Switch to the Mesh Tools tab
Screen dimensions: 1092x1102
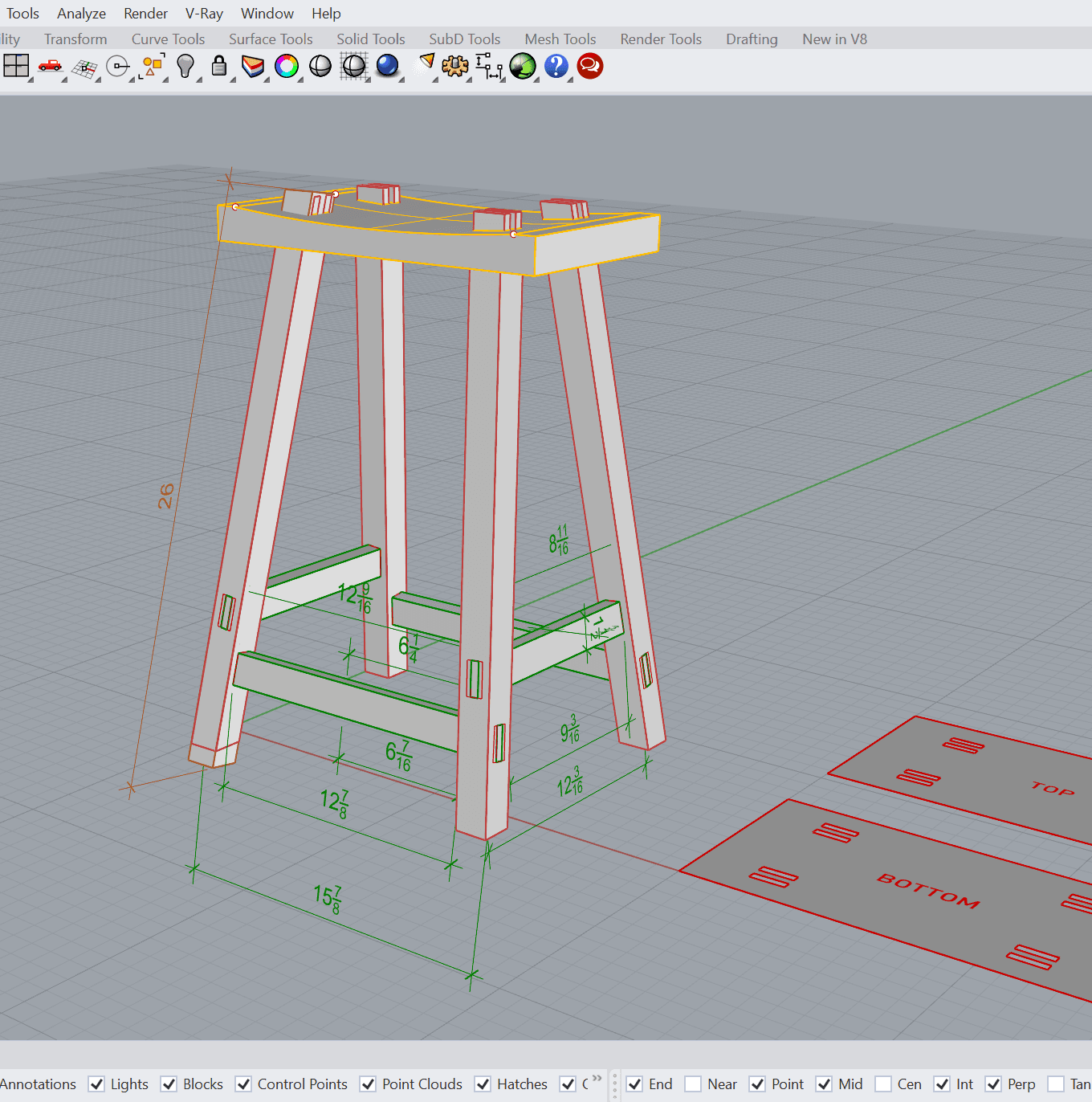coord(560,39)
